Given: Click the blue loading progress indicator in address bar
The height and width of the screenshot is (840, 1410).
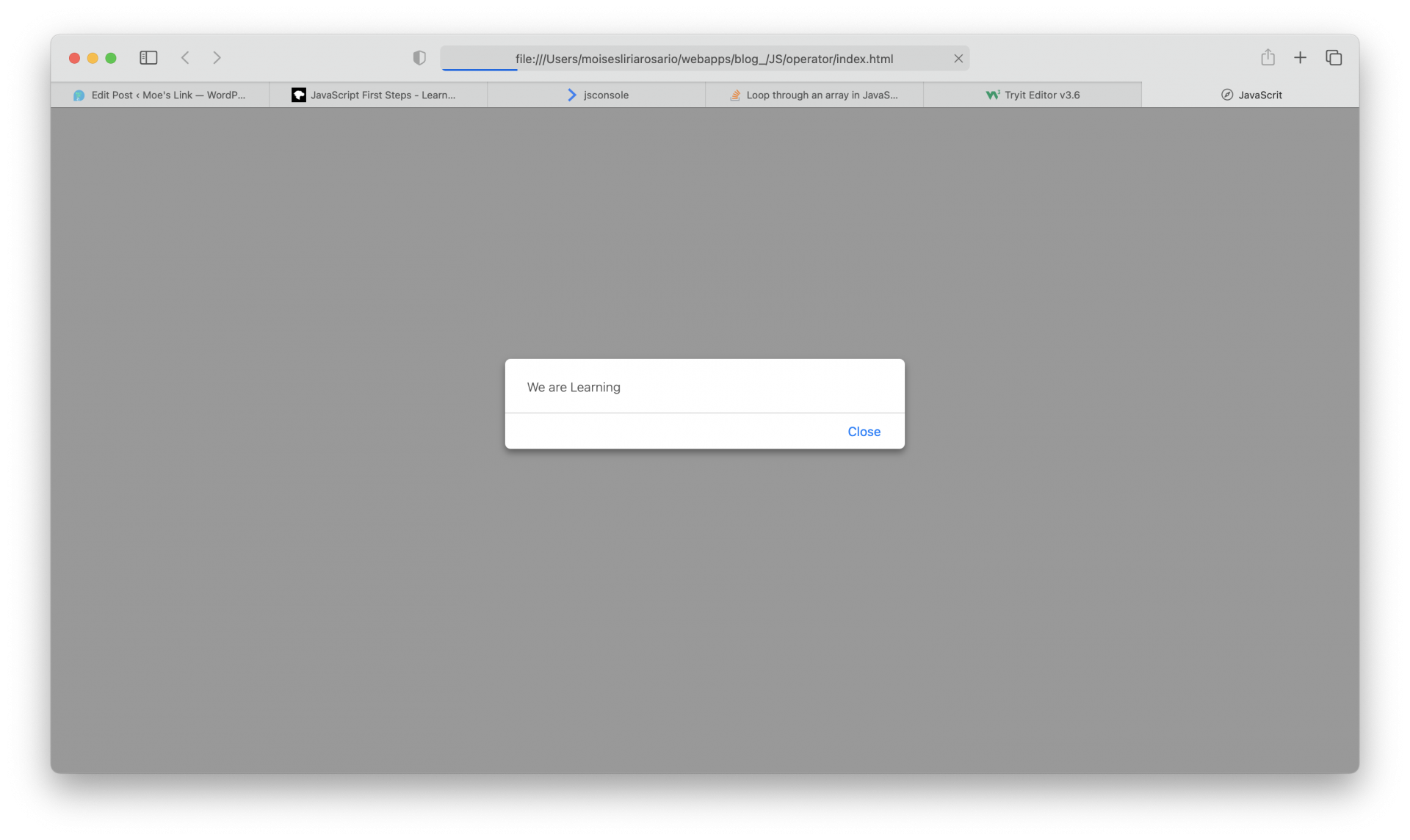Looking at the screenshot, I should coord(479,69).
